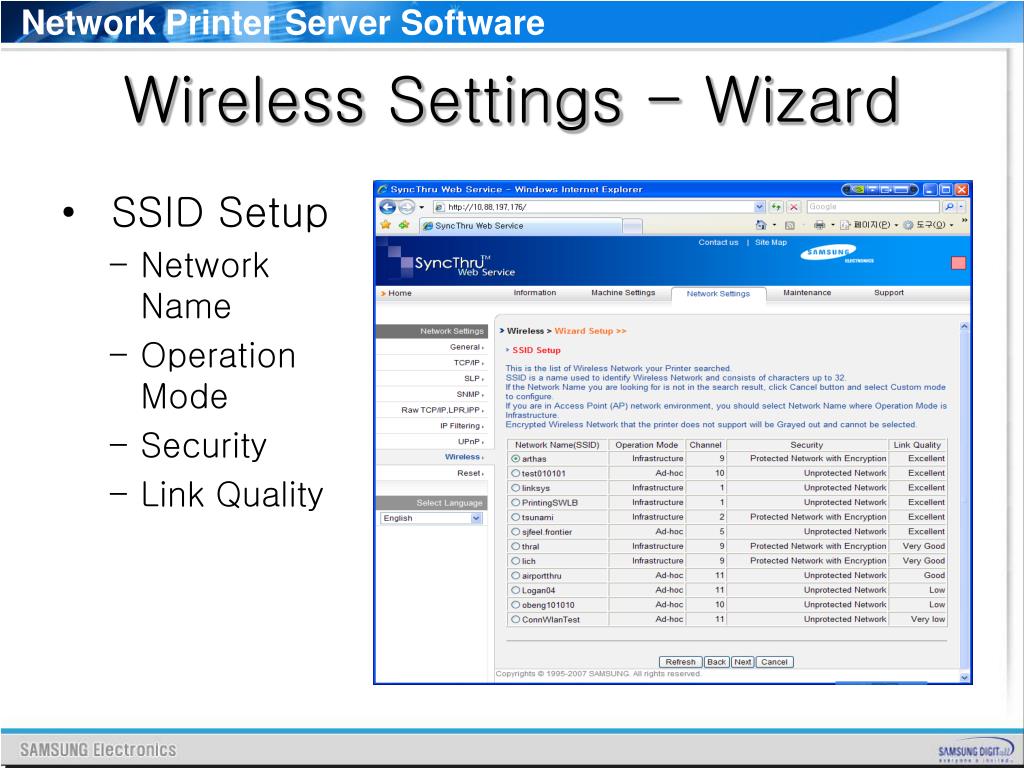
Task: Click the address bar Refresh icon
Action: point(776,207)
